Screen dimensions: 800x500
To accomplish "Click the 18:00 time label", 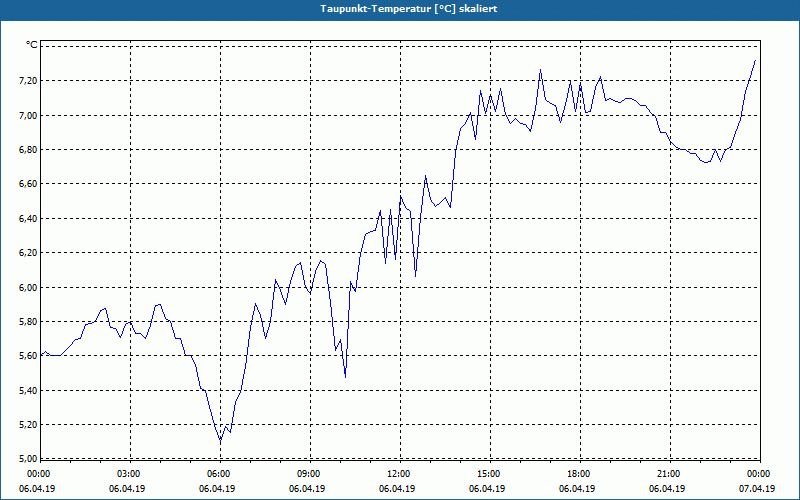I will pyautogui.click(x=580, y=474).
